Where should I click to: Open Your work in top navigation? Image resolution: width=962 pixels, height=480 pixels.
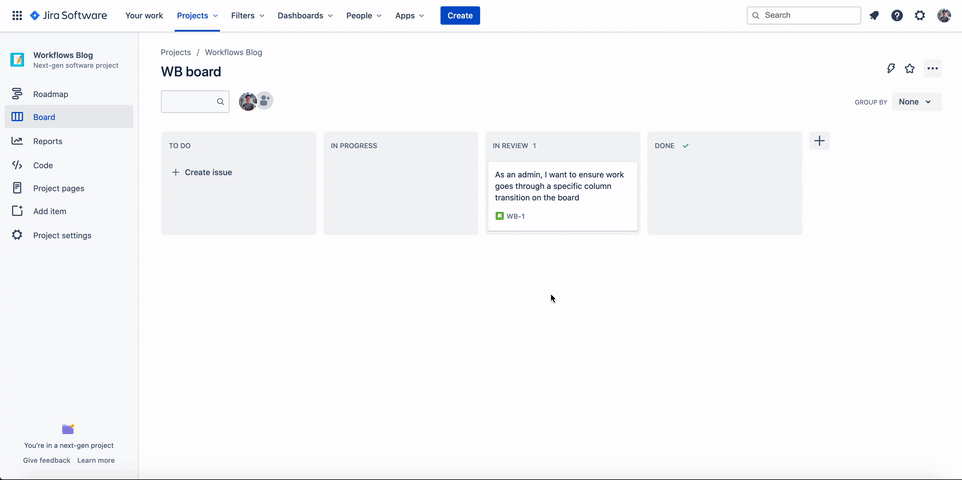144,15
